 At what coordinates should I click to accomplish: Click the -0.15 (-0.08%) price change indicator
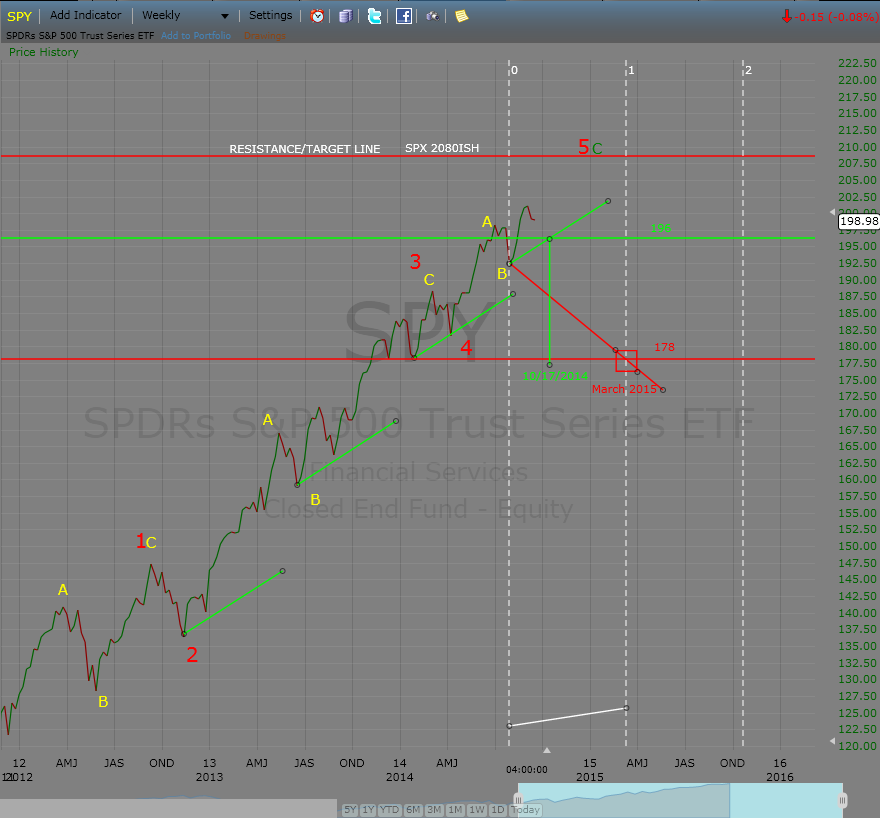tap(830, 17)
